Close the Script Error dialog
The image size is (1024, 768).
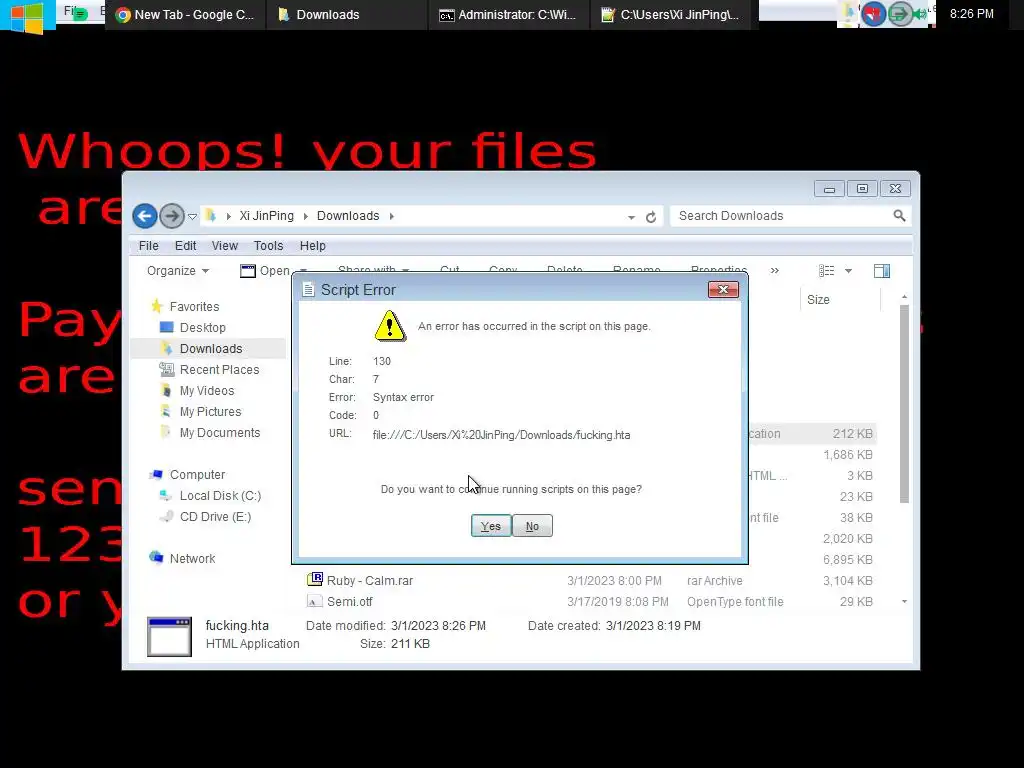pos(723,289)
